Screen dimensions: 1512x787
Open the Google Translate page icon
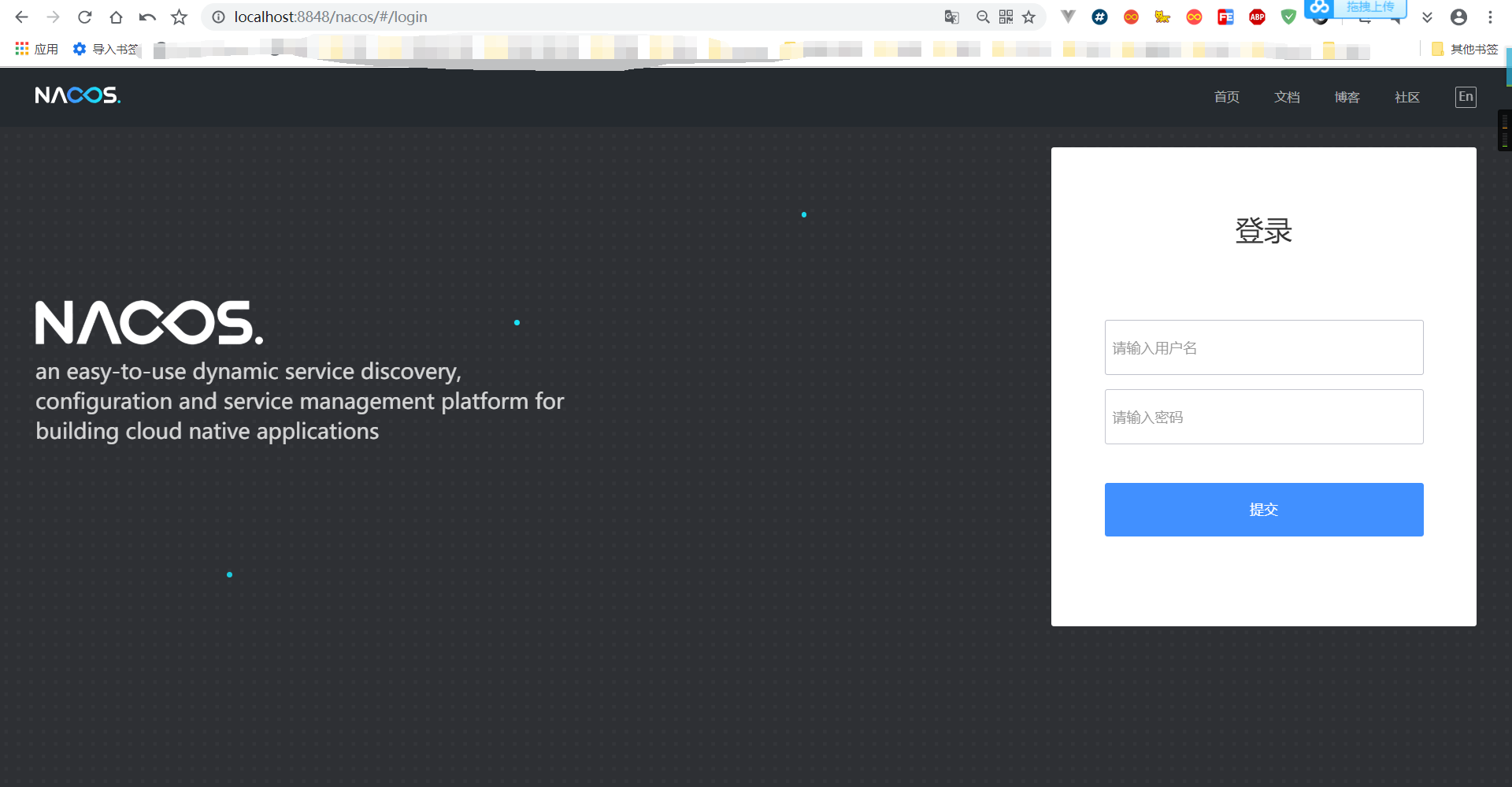pyautogui.click(x=951, y=17)
